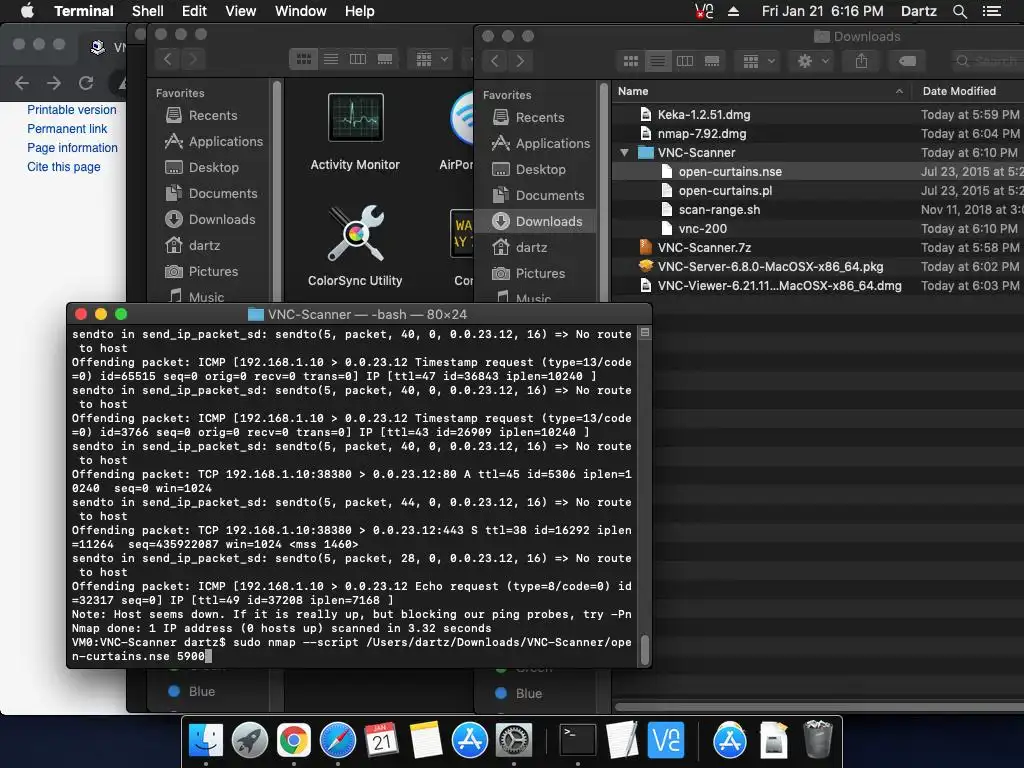Click eject icon in menu bar
Viewport: 1024px width, 768px height.
733,11
